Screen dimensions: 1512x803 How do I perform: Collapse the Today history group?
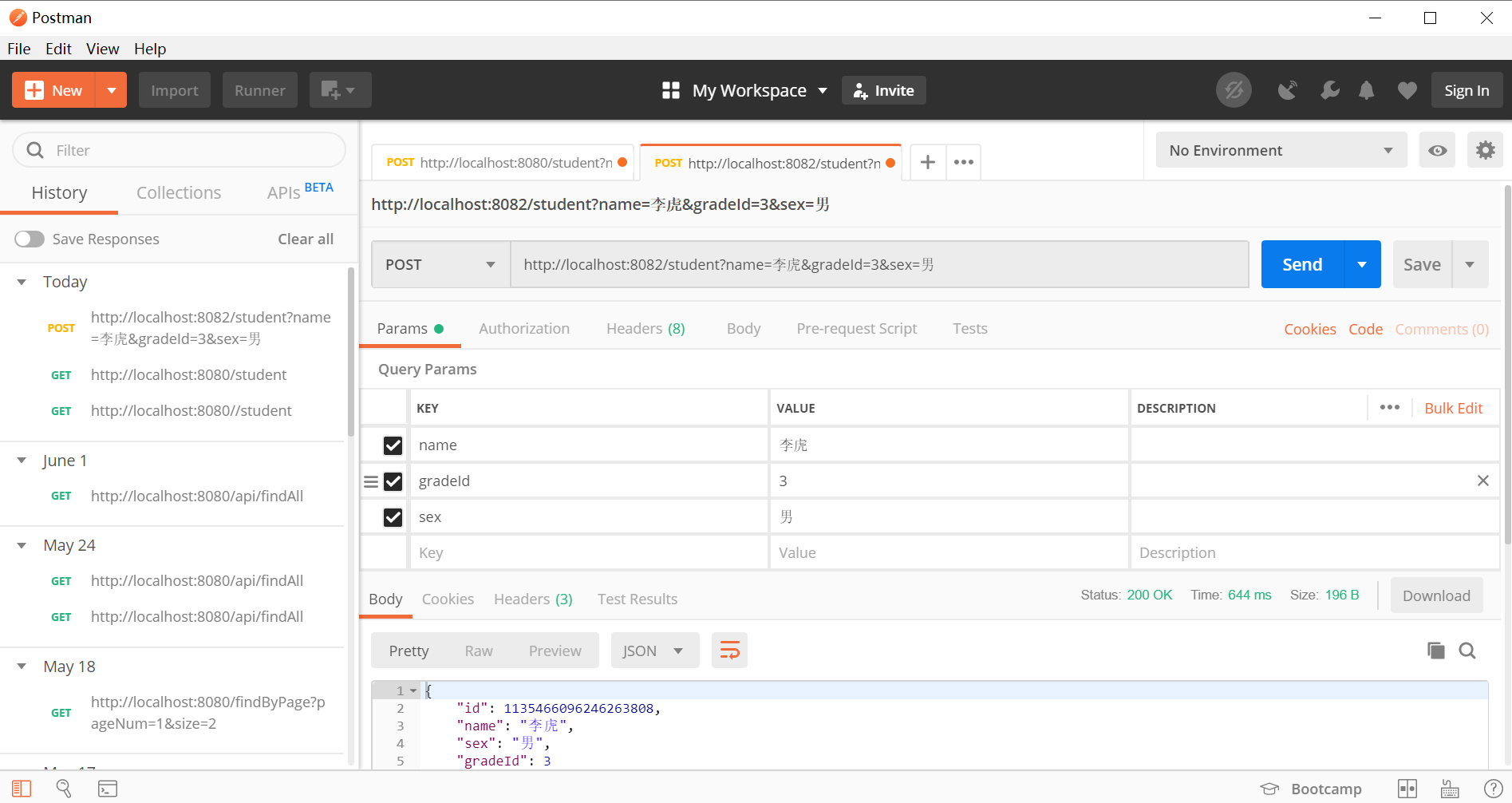coord(22,282)
